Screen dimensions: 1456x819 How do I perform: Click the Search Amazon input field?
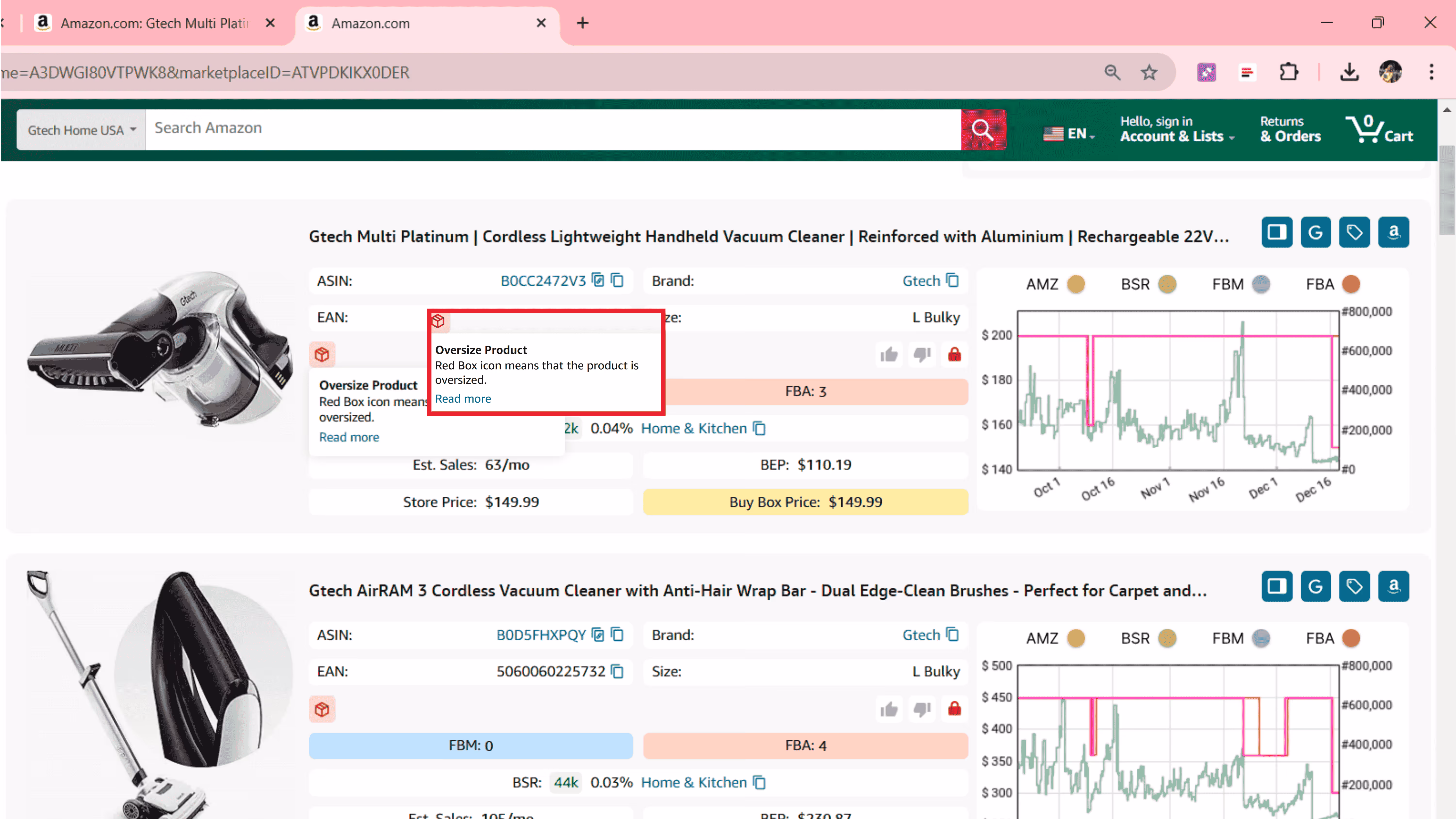pos(553,130)
